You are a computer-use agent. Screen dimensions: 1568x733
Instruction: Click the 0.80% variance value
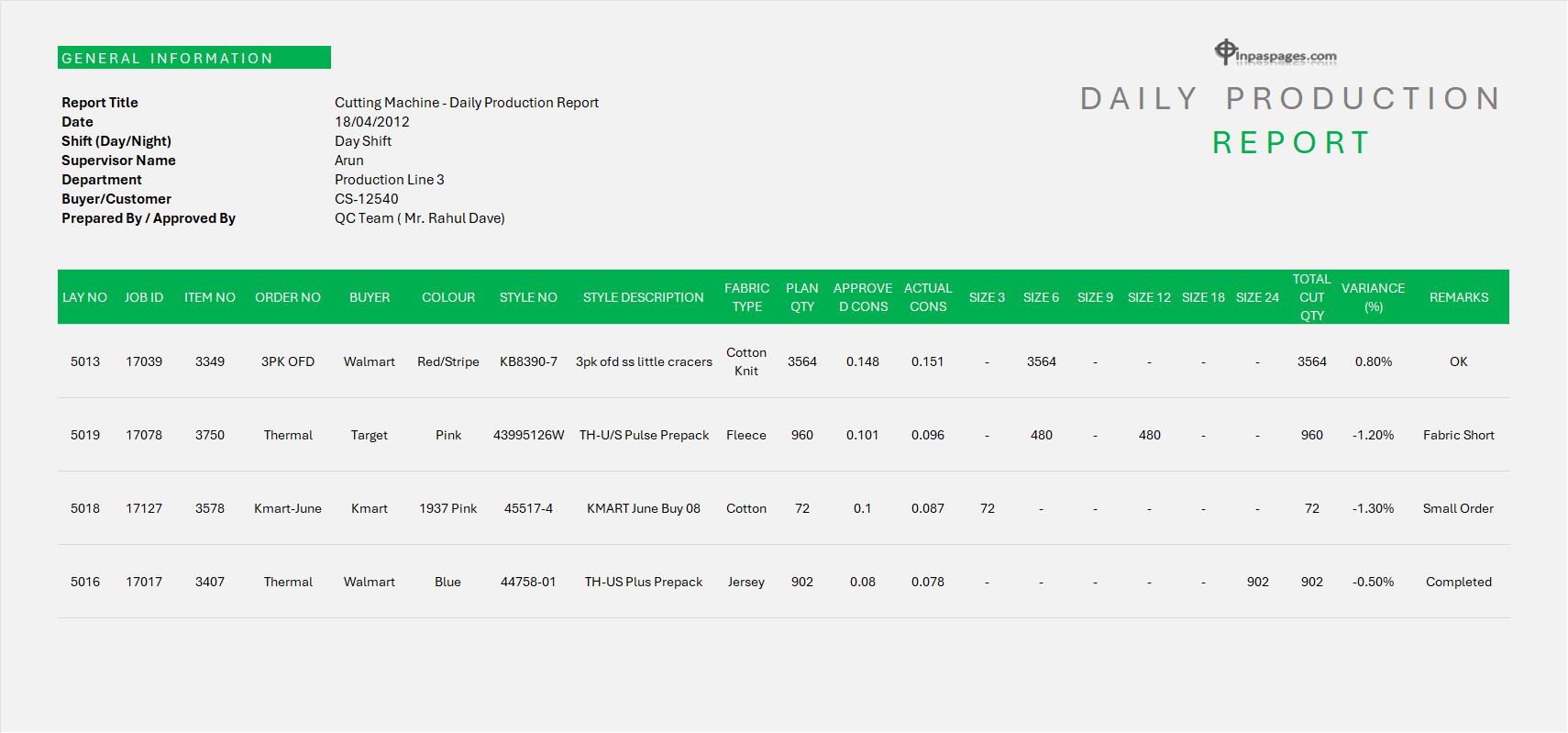[1373, 361]
